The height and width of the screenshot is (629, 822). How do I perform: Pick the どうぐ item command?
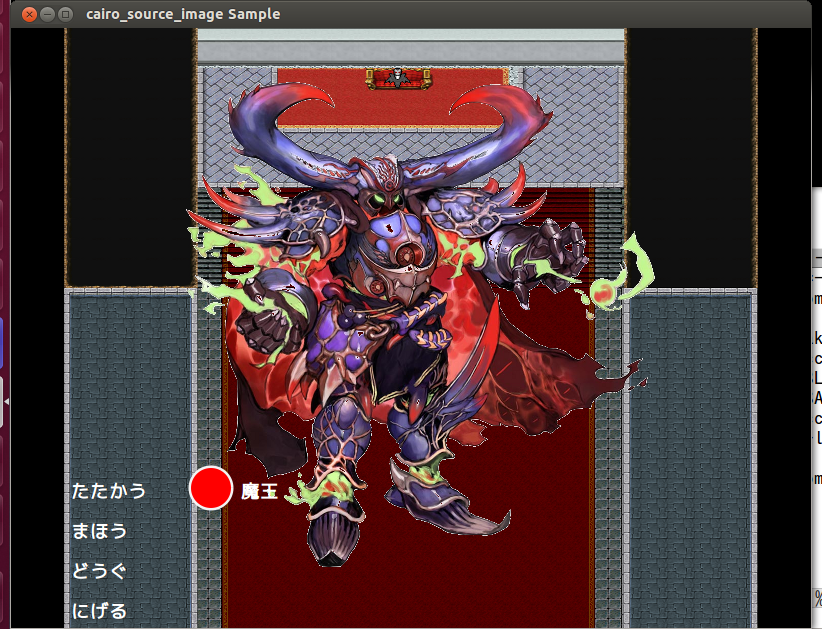point(100,571)
